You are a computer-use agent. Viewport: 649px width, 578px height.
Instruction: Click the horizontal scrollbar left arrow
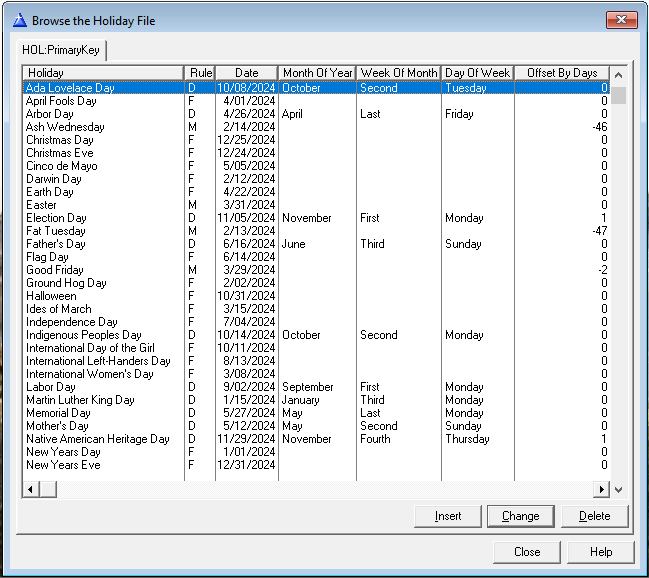31,489
